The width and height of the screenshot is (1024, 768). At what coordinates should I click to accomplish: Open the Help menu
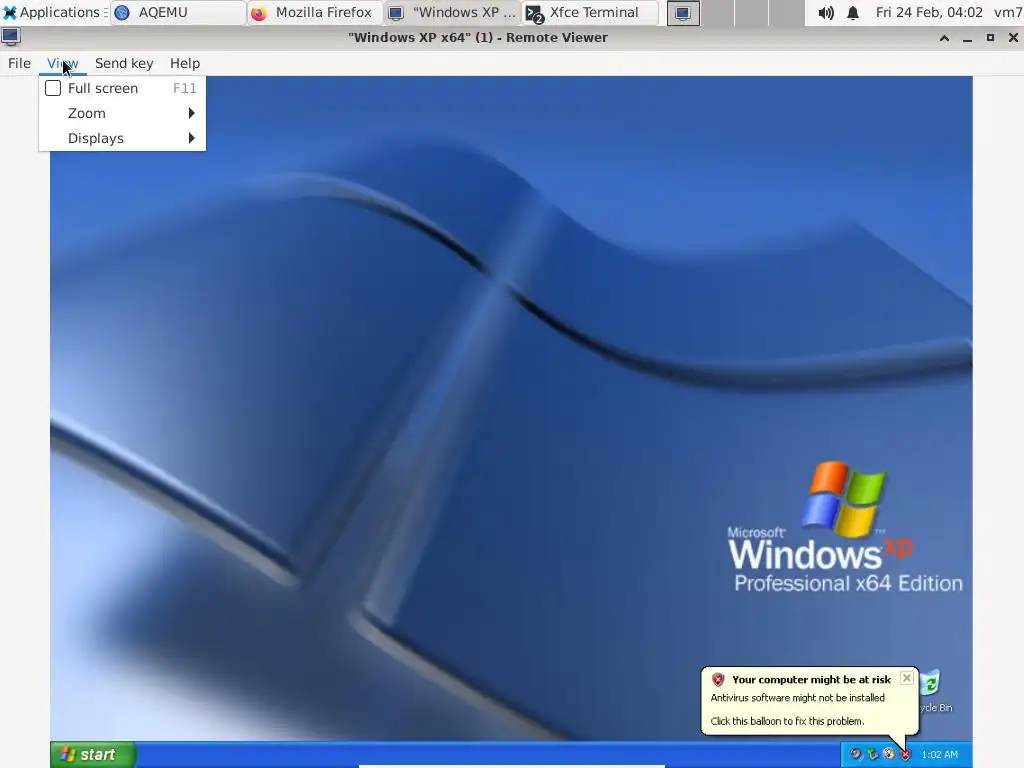185,63
